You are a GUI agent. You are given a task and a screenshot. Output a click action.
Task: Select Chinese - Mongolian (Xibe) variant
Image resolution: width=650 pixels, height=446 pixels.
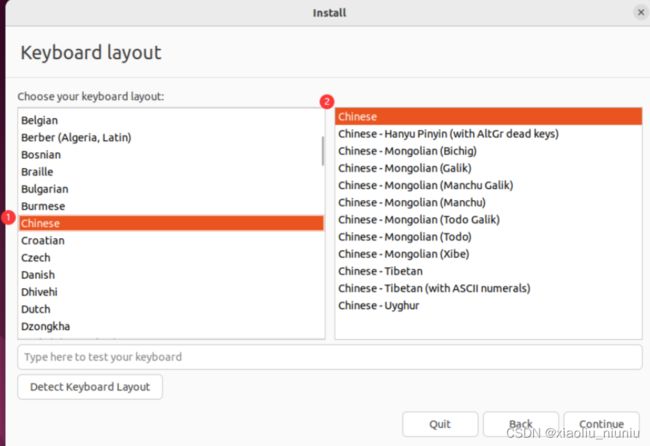pyautogui.click(x=488, y=254)
